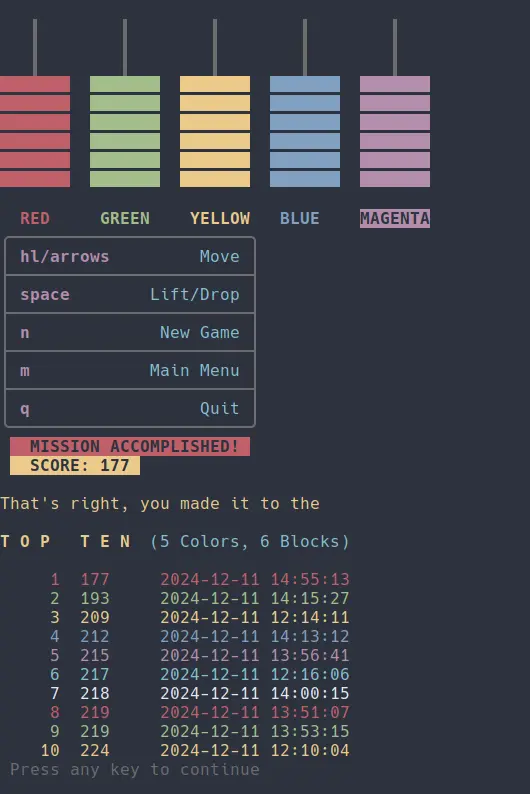Select the magenta block stack
530x794 pixels.
(x=395, y=132)
